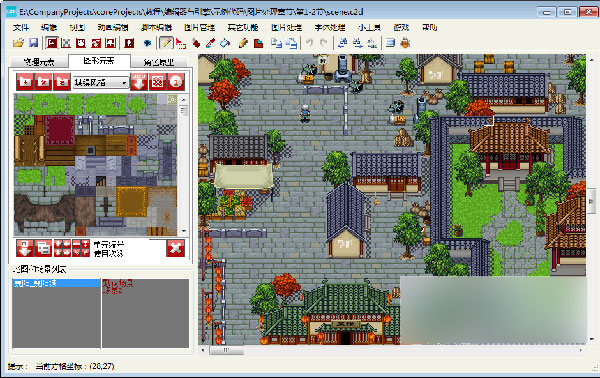Click the undo arrow in toolbar
The height and width of the screenshot is (378, 600).
[310, 43]
